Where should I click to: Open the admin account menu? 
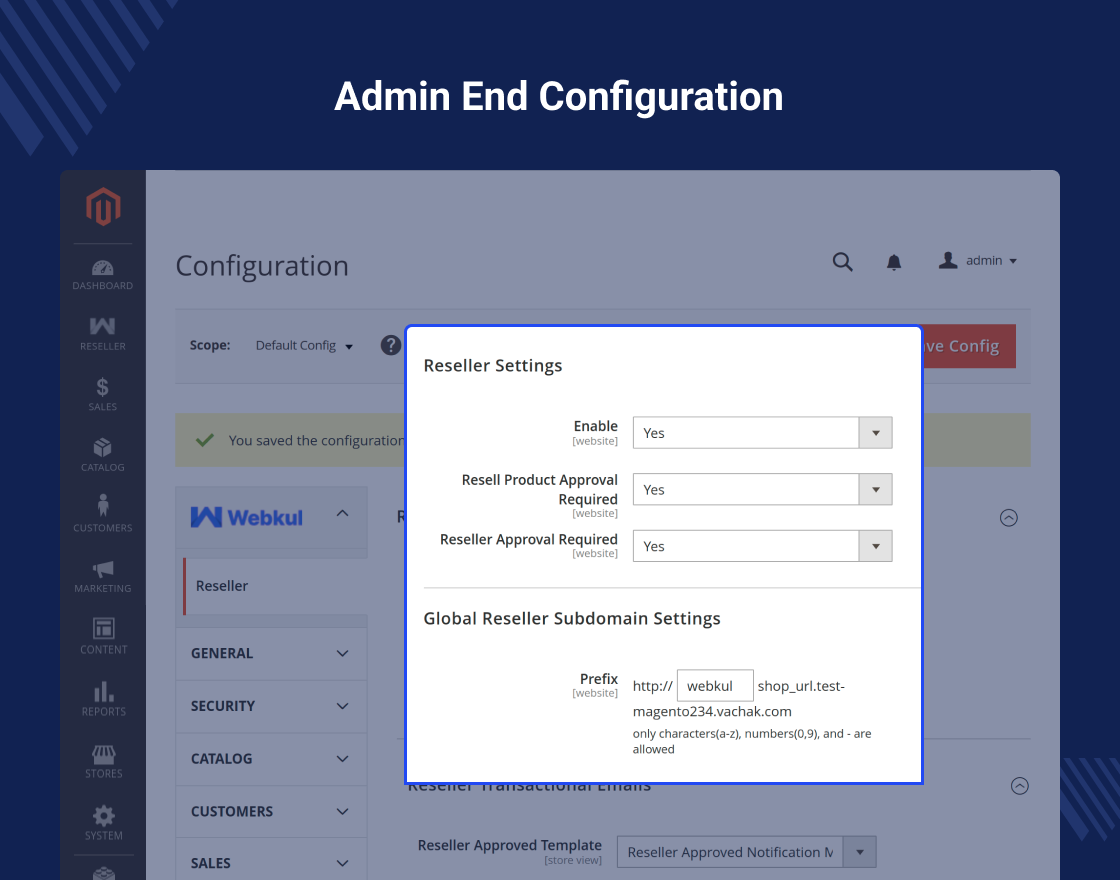tap(977, 261)
